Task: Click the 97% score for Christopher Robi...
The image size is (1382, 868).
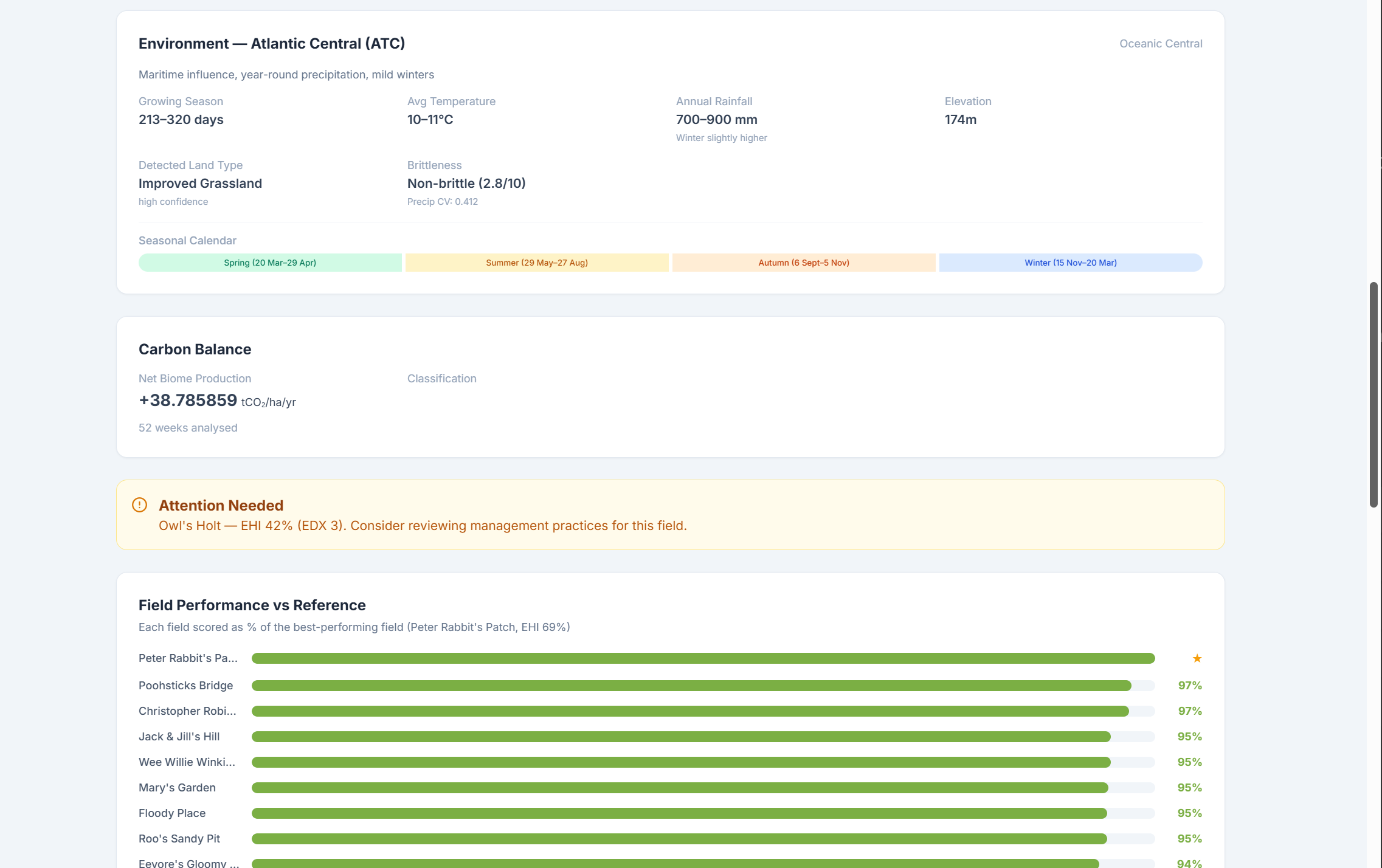Action: tap(1190, 711)
